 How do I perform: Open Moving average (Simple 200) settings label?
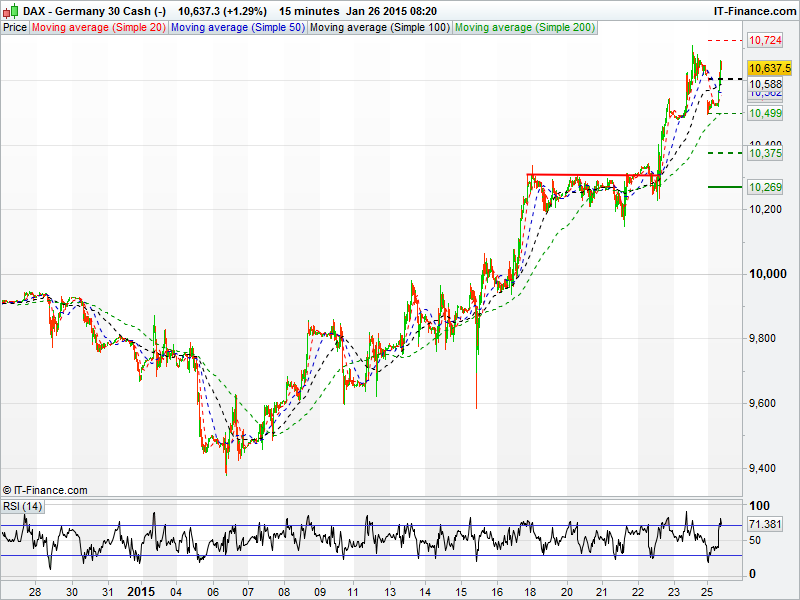(525, 27)
